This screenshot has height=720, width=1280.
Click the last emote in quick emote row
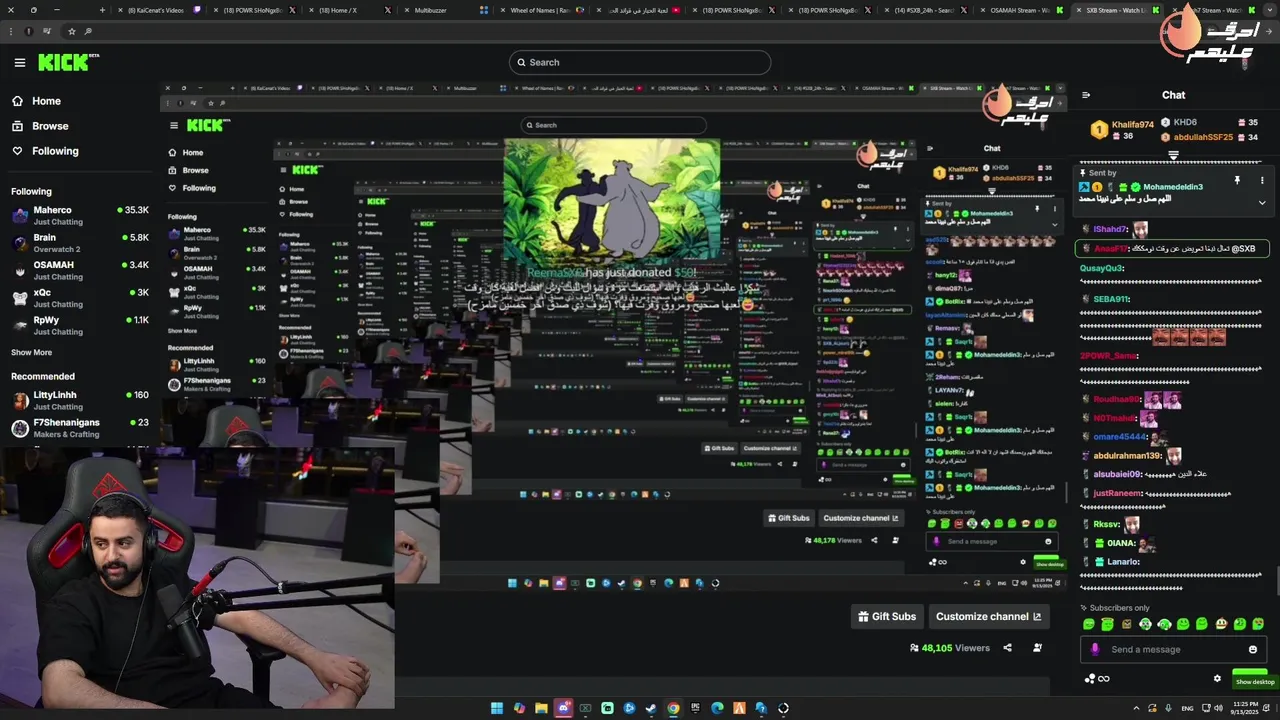(x=1259, y=624)
